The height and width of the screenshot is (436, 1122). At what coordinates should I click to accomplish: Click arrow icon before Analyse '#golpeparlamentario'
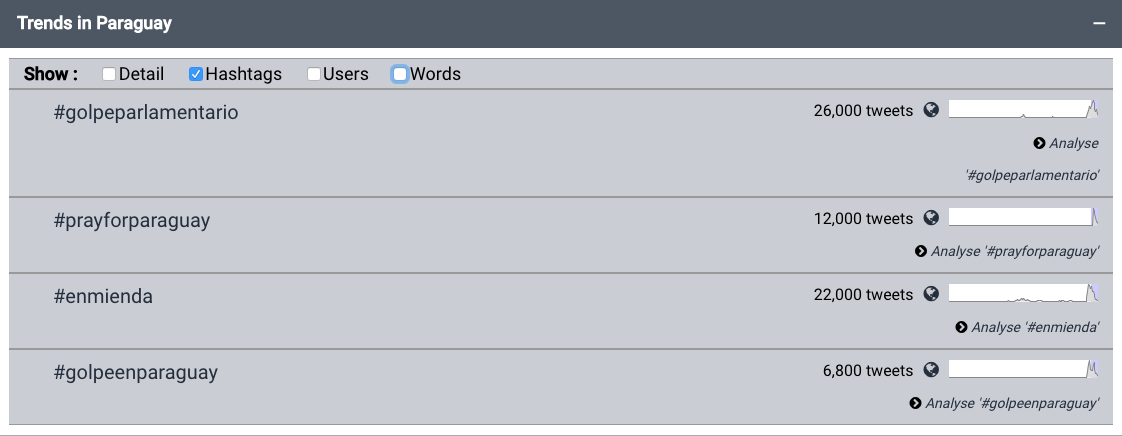pyautogui.click(x=1040, y=143)
